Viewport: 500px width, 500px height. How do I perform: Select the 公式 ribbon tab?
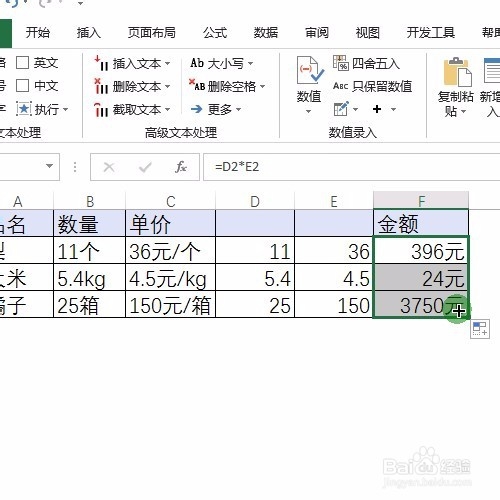pos(215,33)
